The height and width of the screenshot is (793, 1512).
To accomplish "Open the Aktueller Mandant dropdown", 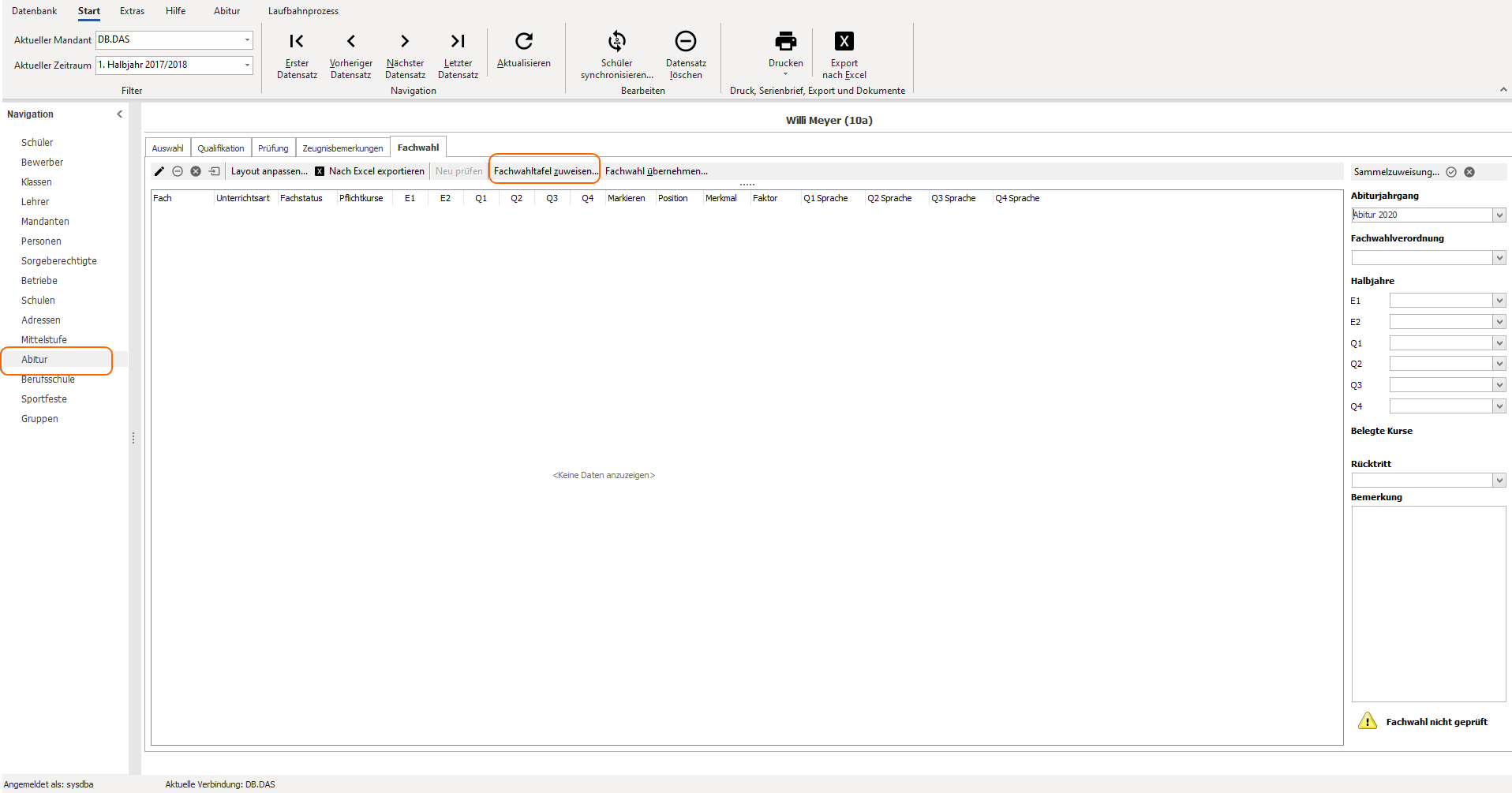I will coord(247,39).
